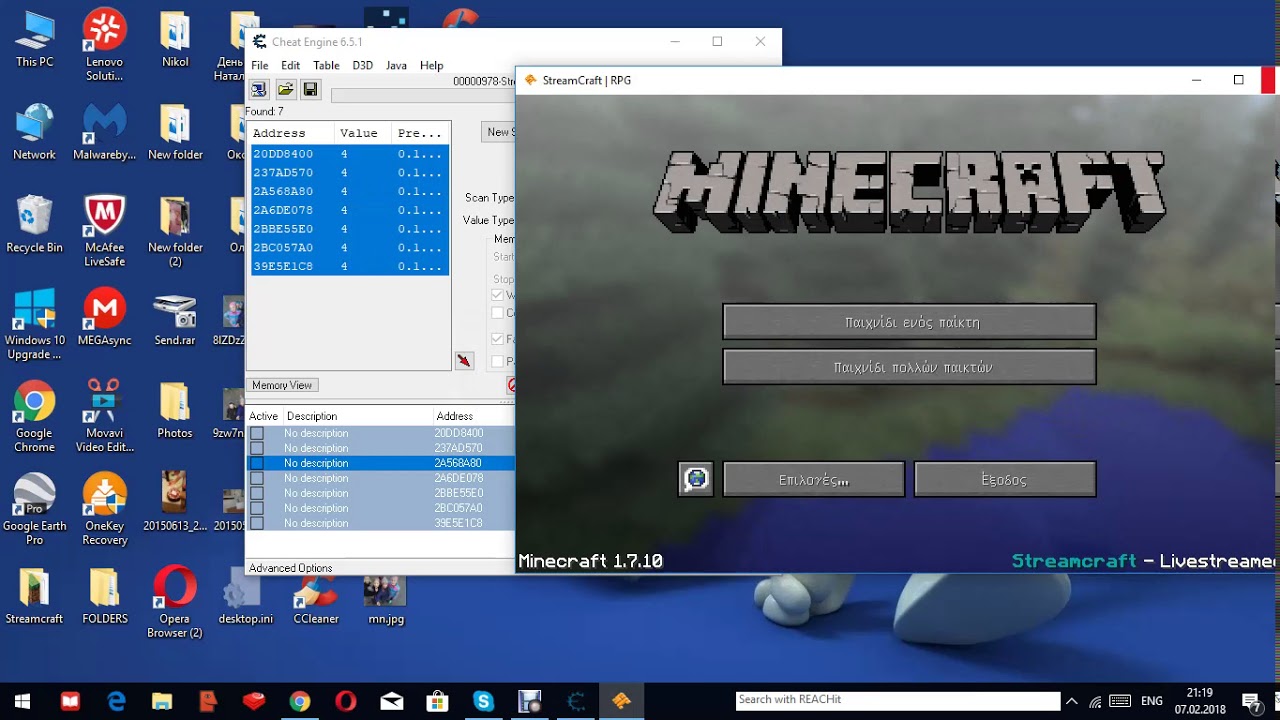Select the Streamcraft desktop shortcut
This screenshot has height=720, width=1280.
tap(34, 596)
